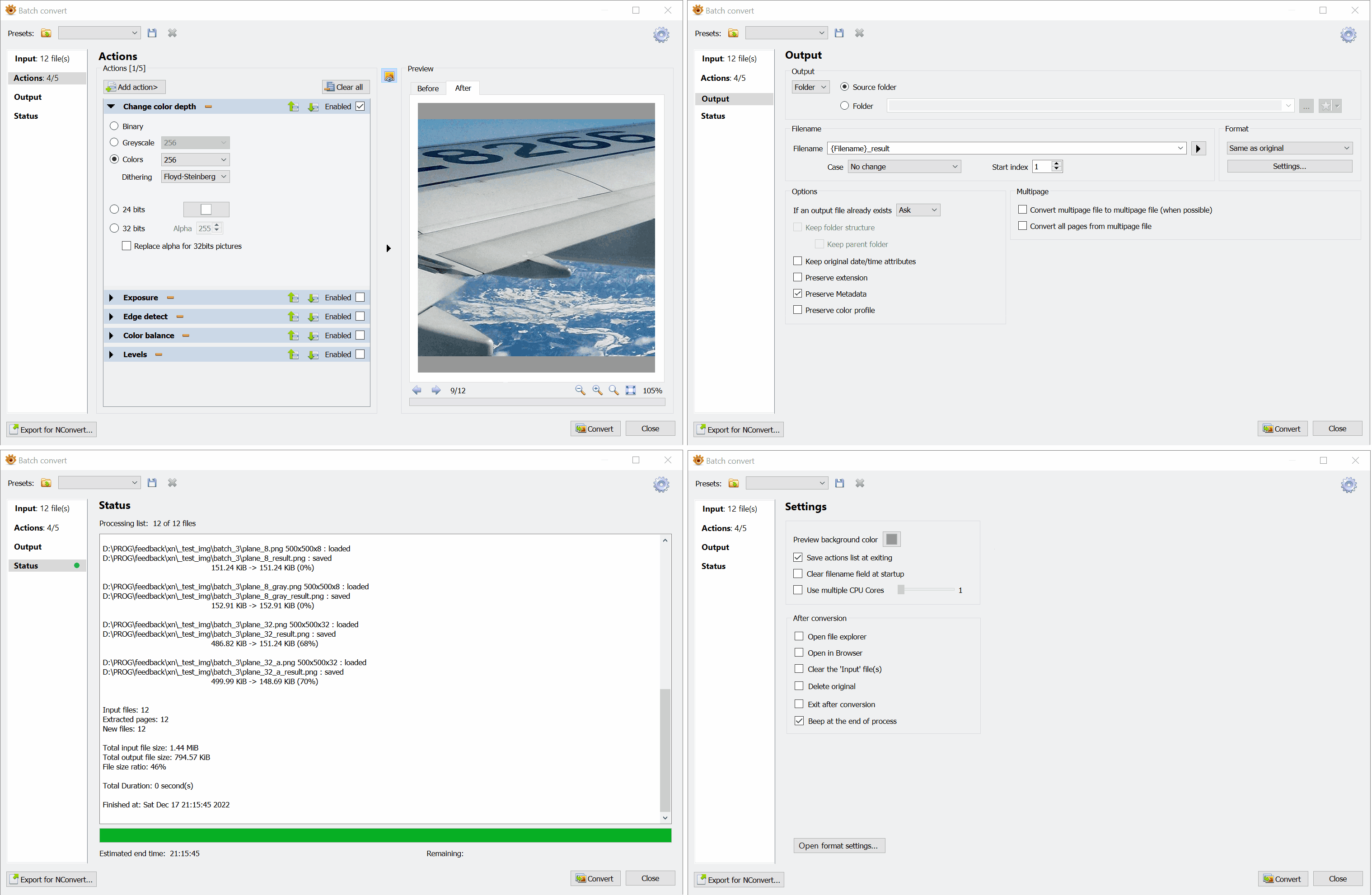Click the Preview background color swatch
Screen dimensions: 1372x895
[891, 539]
